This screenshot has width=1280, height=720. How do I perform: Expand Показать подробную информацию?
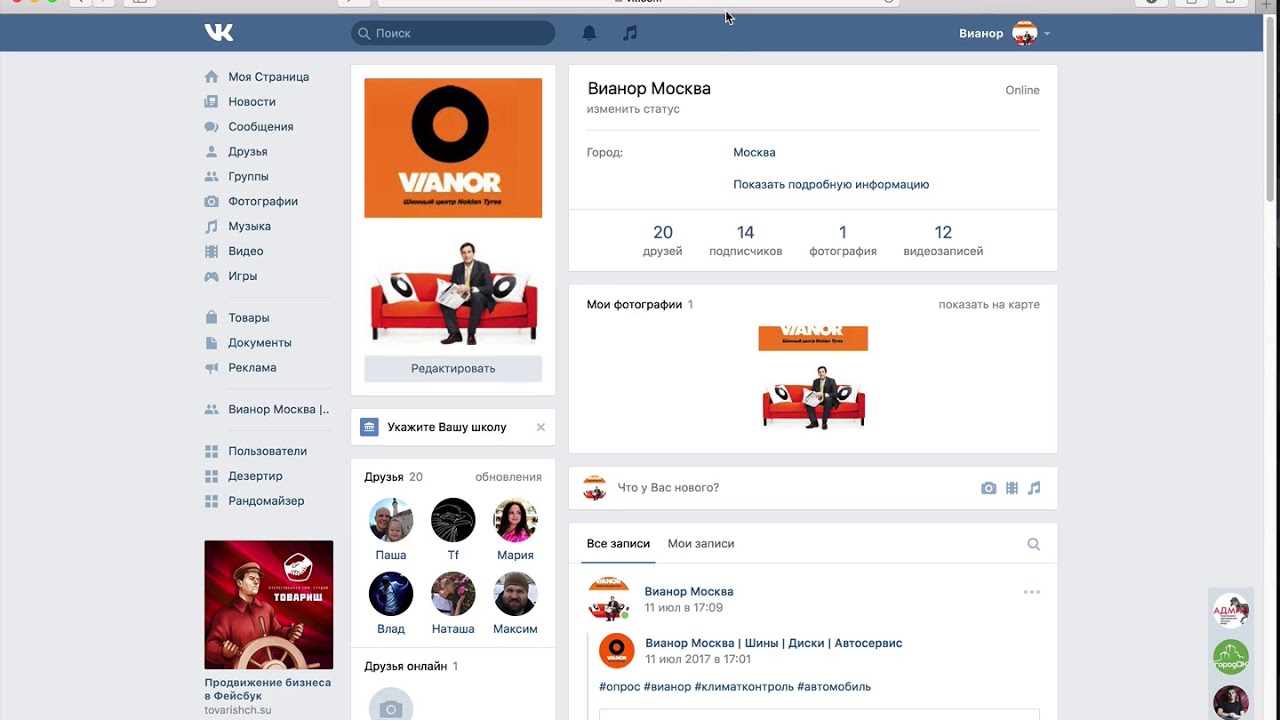coord(831,184)
